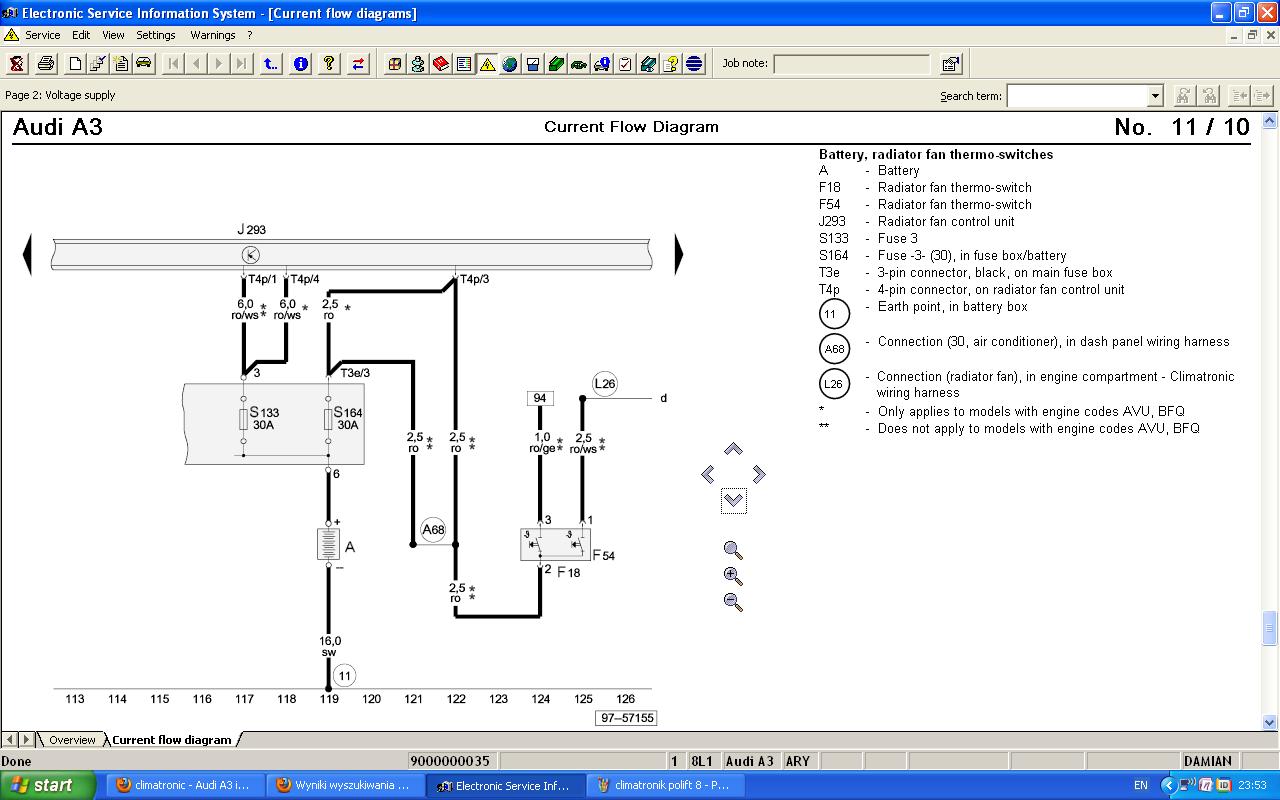Click the exit program toolbar icon
The width and height of the screenshot is (1280, 800).
pyautogui.click(x=17, y=64)
